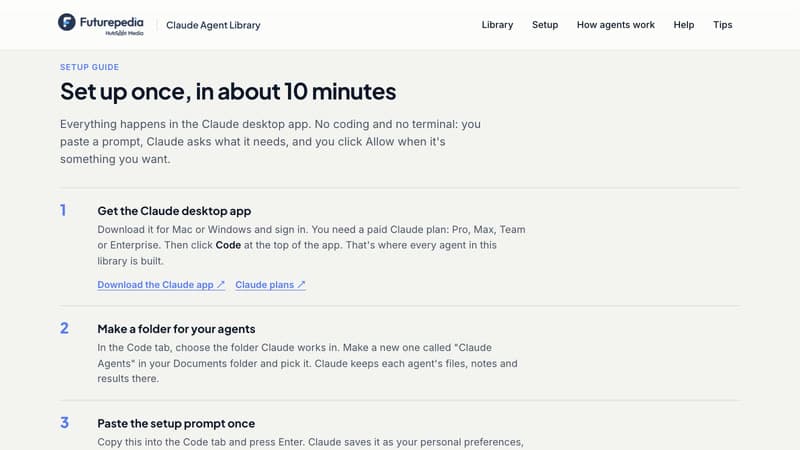This screenshot has width=800, height=450.
Task: Click the Futurepedia wordmark text
Action: click(112, 22)
